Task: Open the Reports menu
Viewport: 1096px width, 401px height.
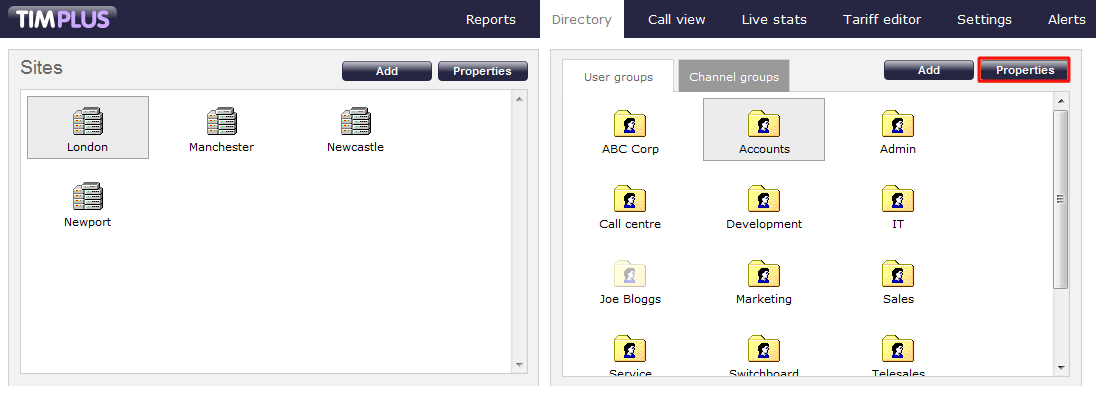Action: coord(491,19)
